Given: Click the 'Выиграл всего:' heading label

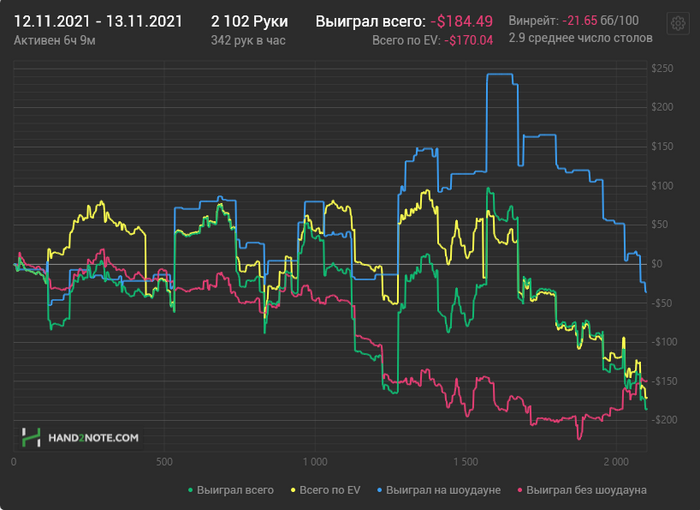Looking at the screenshot, I should tap(371, 21).
